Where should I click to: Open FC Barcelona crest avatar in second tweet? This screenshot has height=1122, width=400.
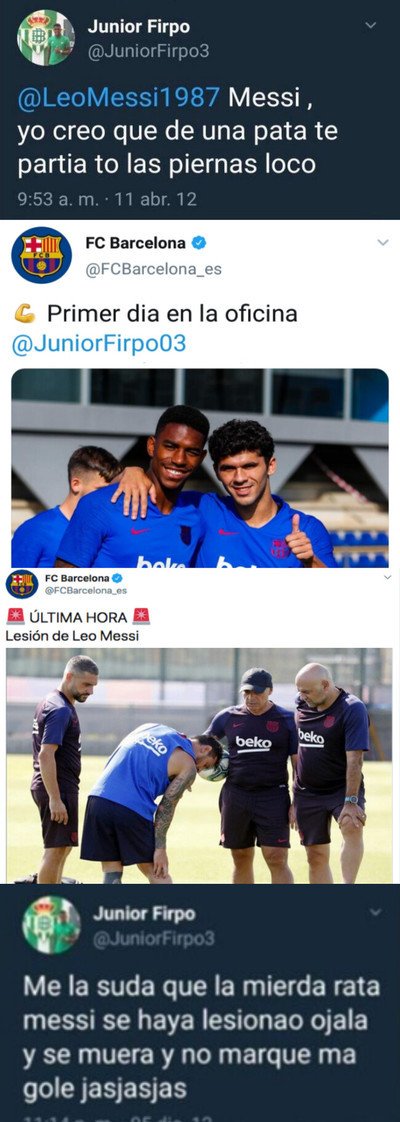coord(42,255)
